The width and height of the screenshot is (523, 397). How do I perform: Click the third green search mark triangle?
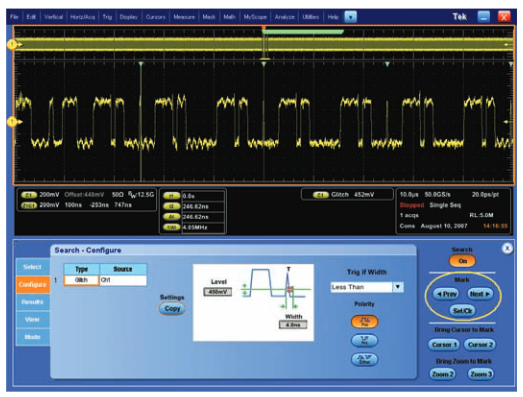pyautogui.click(x=387, y=64)
